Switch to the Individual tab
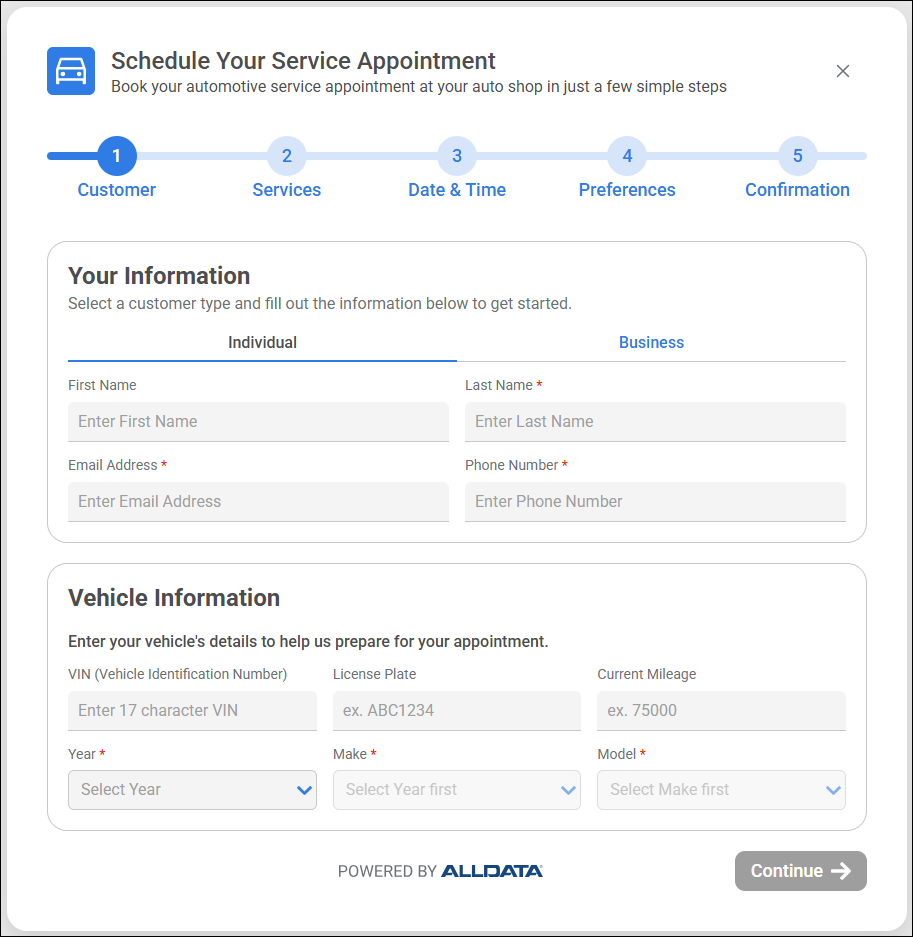The height and width of the screenshot is (937, 913). (x=262, y=343)
